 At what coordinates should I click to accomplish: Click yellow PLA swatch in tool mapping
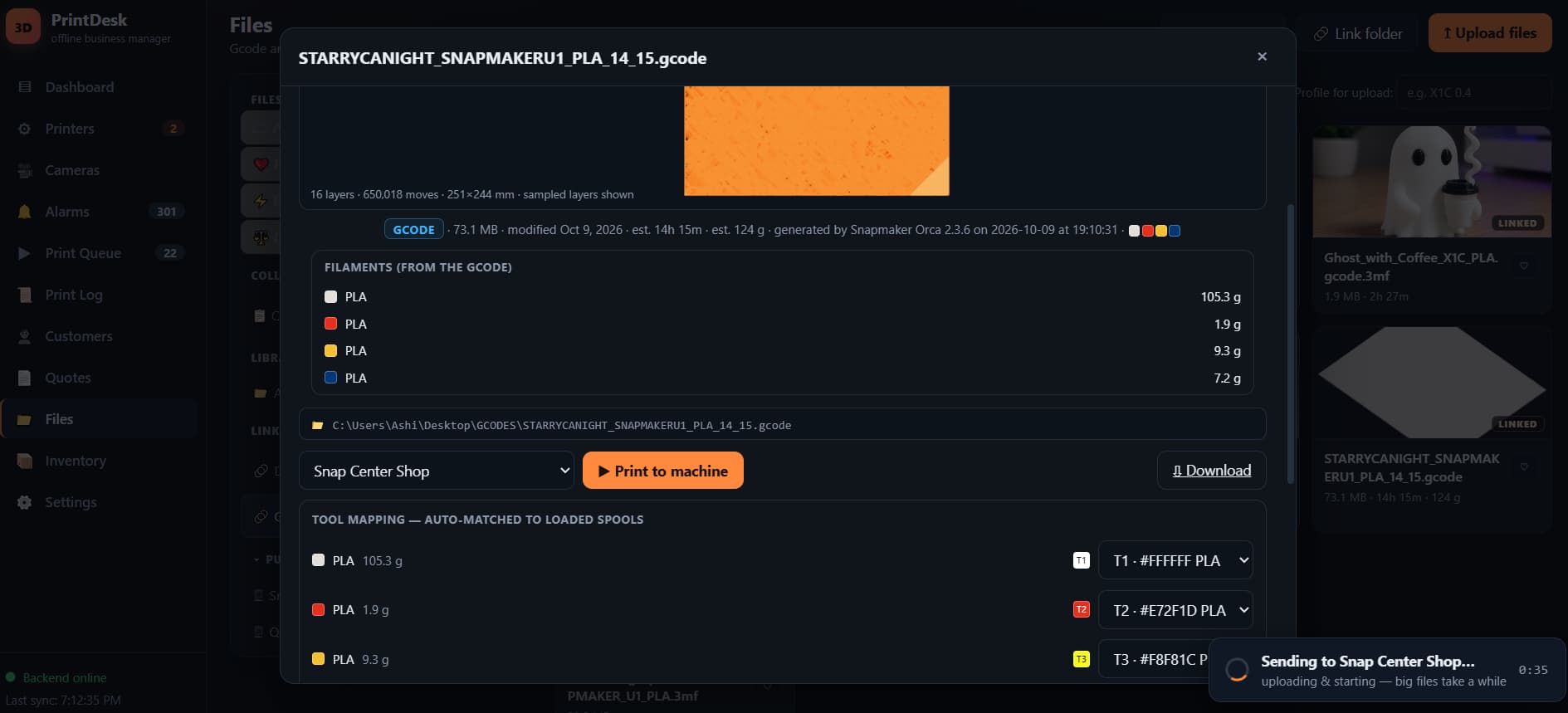pos(318,659)
